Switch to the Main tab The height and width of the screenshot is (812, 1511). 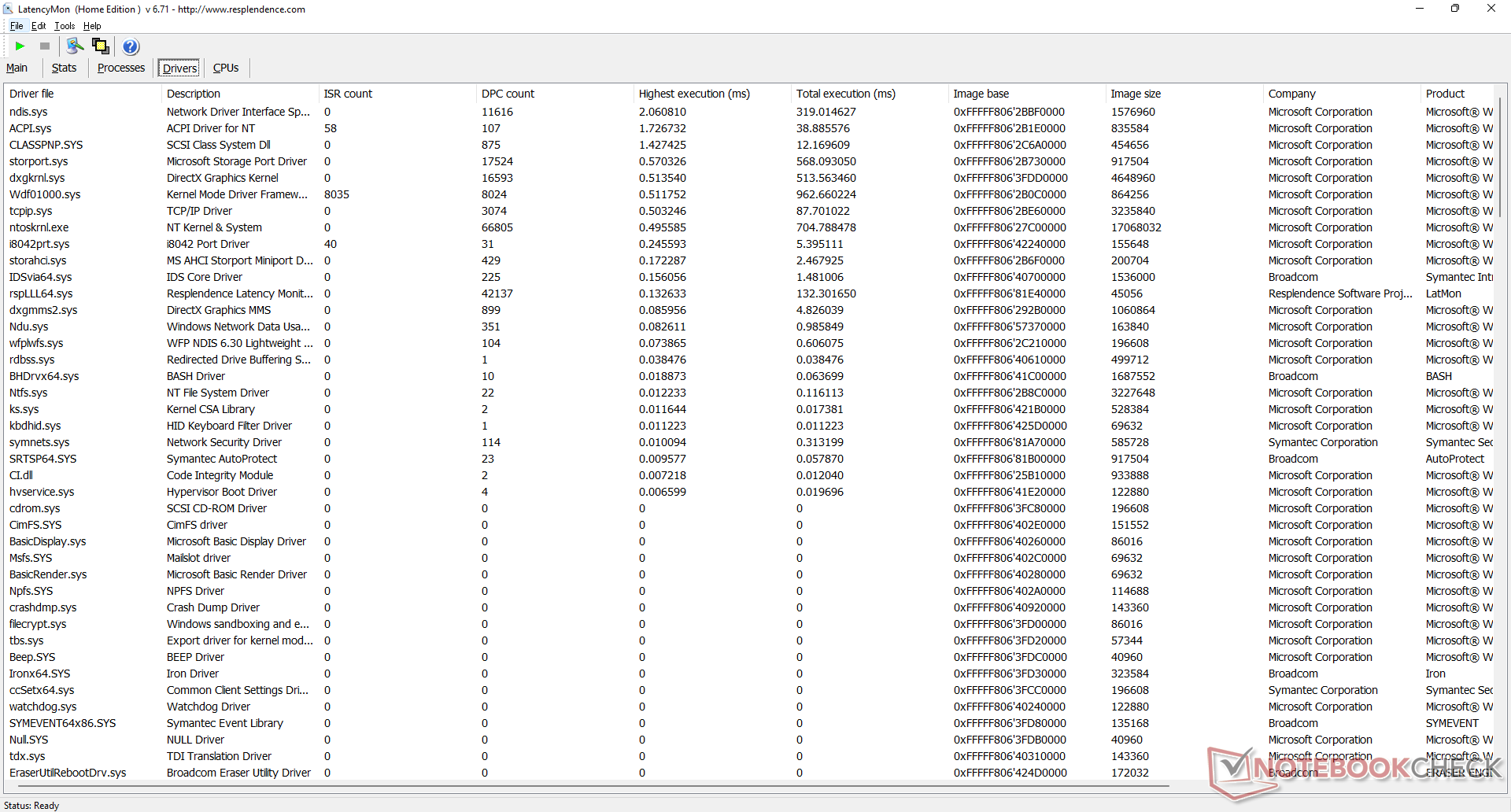pyautogui.click(x=17, y=68)
